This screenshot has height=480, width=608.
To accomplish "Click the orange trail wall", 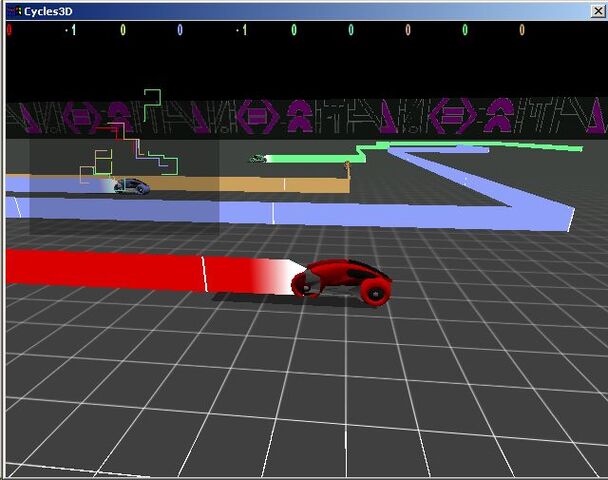I will (x=248, y=185).
